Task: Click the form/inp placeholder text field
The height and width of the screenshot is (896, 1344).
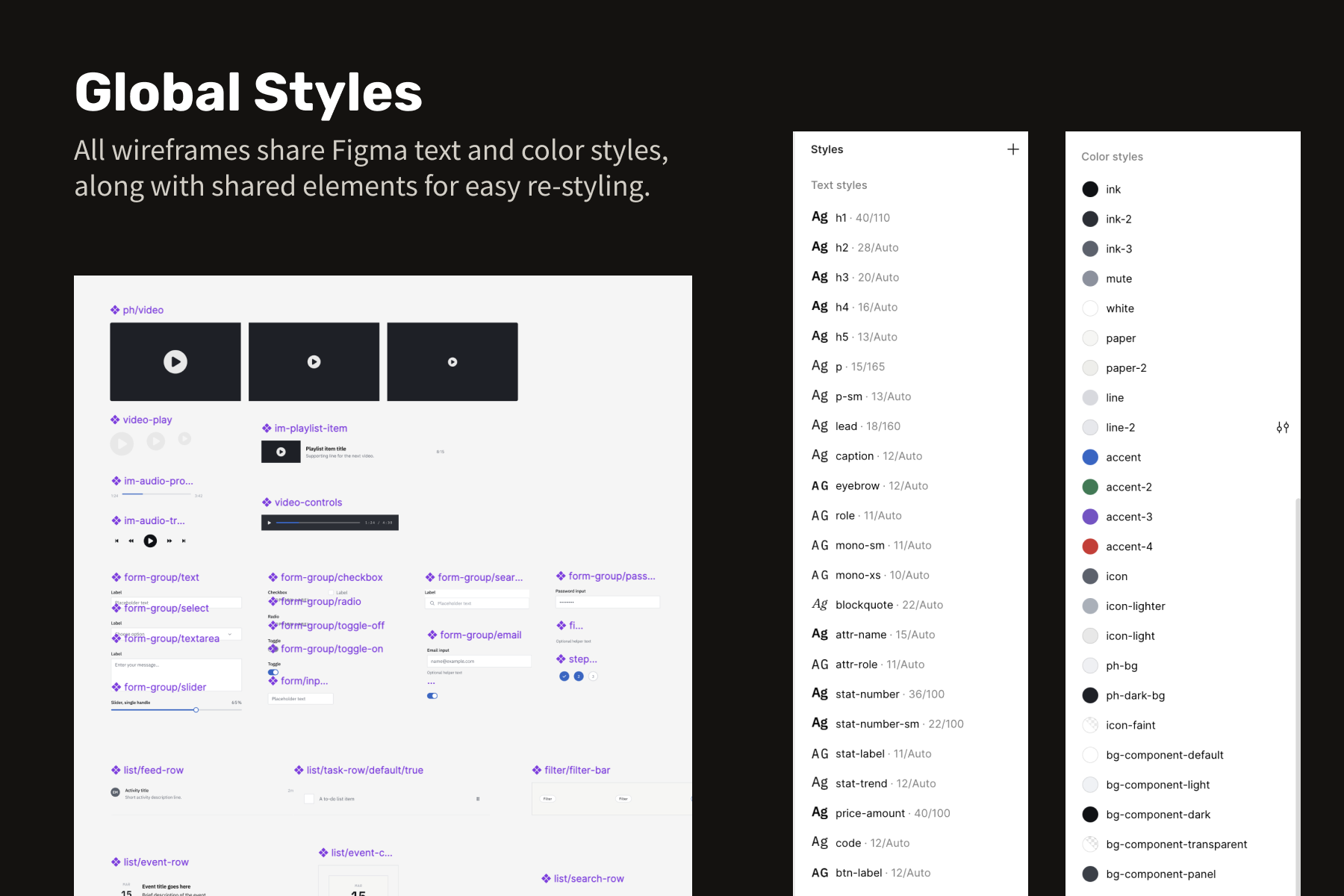Action: pyautogui.click(x=301, y=699)
